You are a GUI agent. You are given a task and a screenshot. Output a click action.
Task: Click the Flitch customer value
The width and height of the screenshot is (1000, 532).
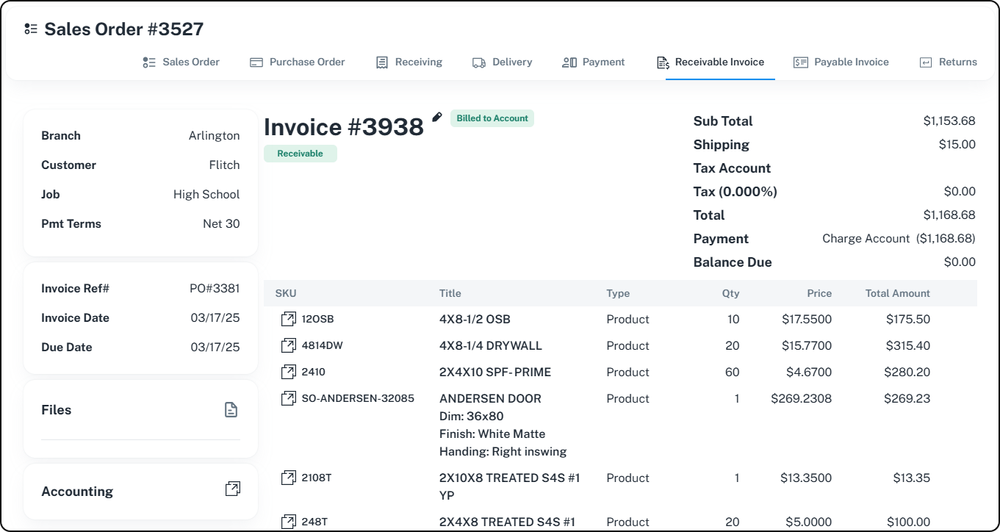[224, 165]
